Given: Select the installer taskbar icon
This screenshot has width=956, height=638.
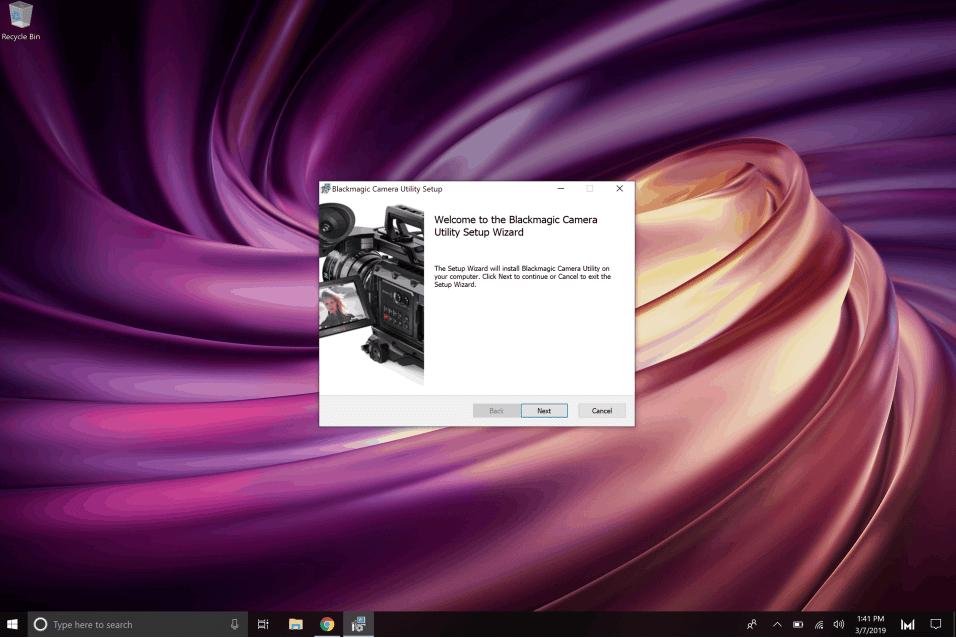Looking at the screenshot, I should (358, 624).
